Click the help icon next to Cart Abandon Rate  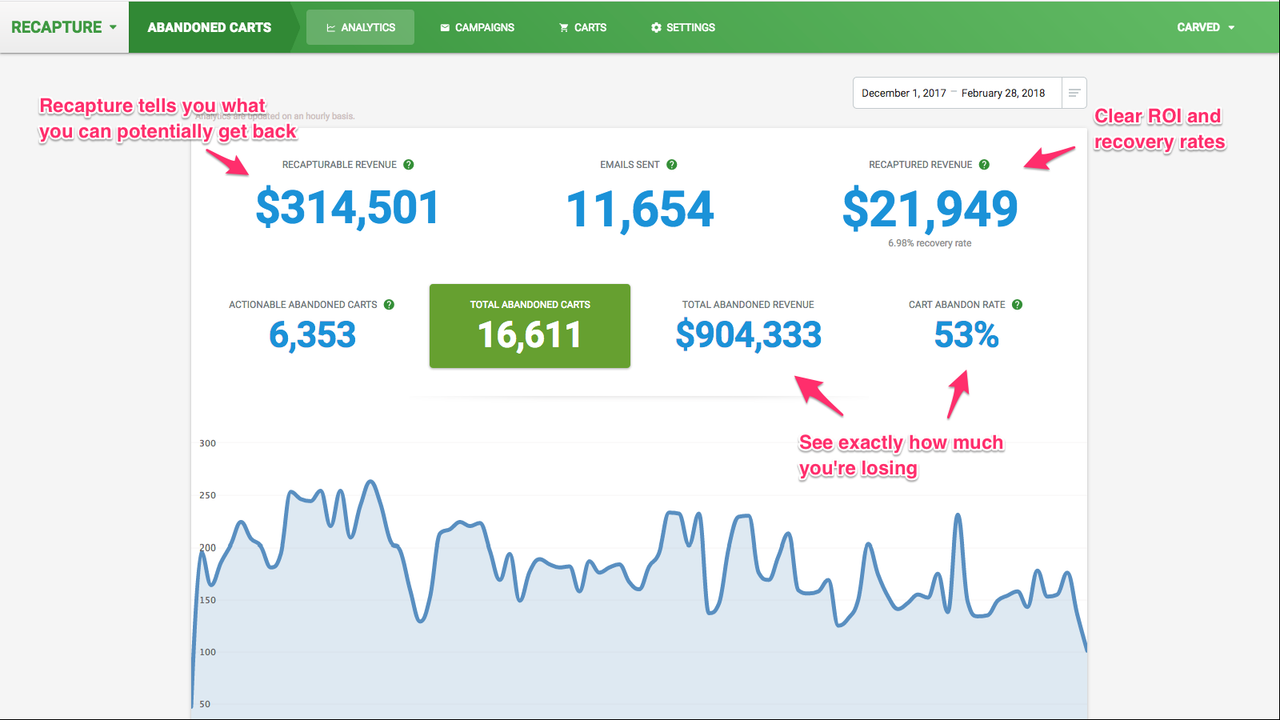point(1017,304)
